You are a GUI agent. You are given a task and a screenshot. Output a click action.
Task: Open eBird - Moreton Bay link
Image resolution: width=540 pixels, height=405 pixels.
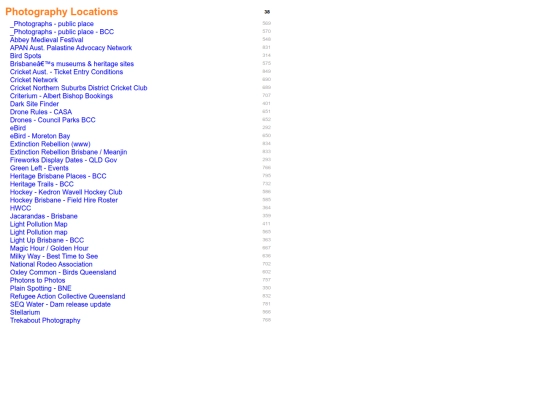40,136
